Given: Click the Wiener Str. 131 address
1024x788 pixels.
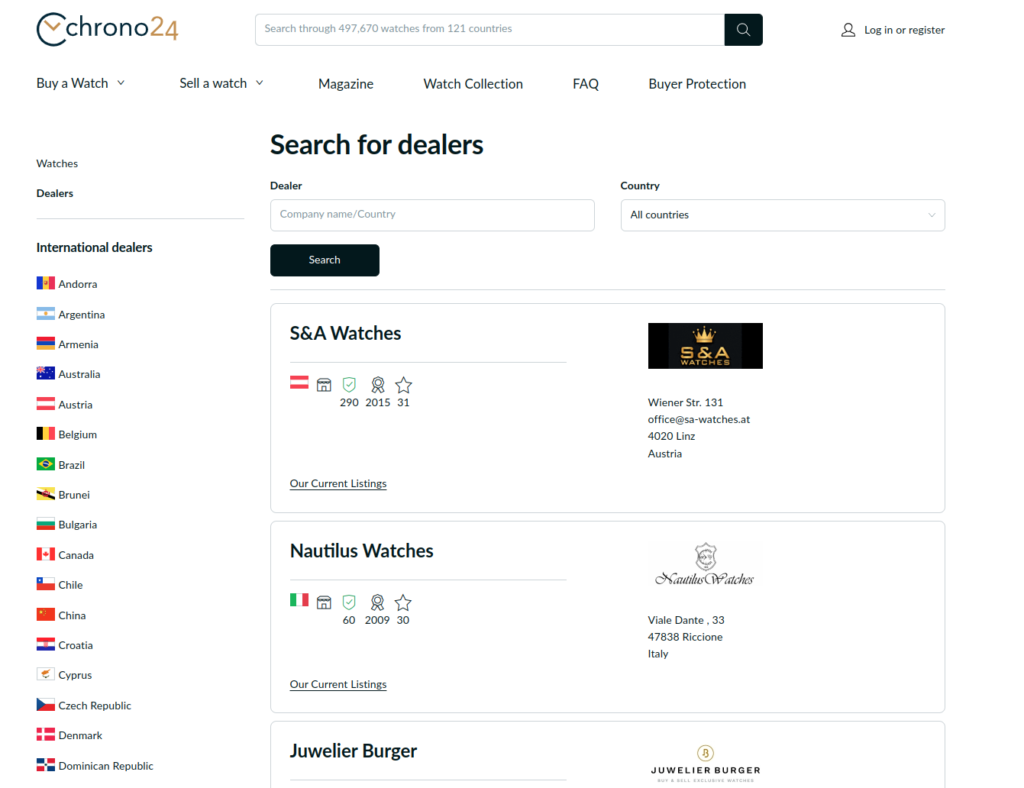Looking at the screenshot, I should point(685,402).
